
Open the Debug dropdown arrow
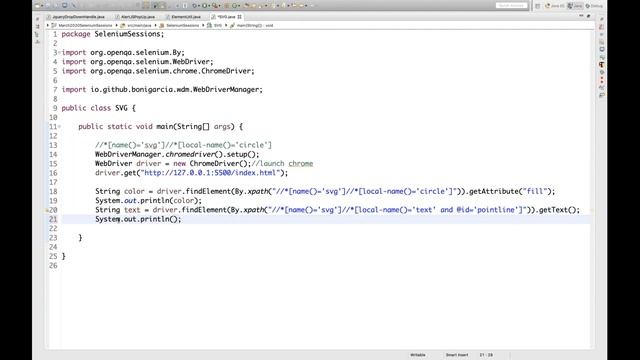(x=199, y=6)
